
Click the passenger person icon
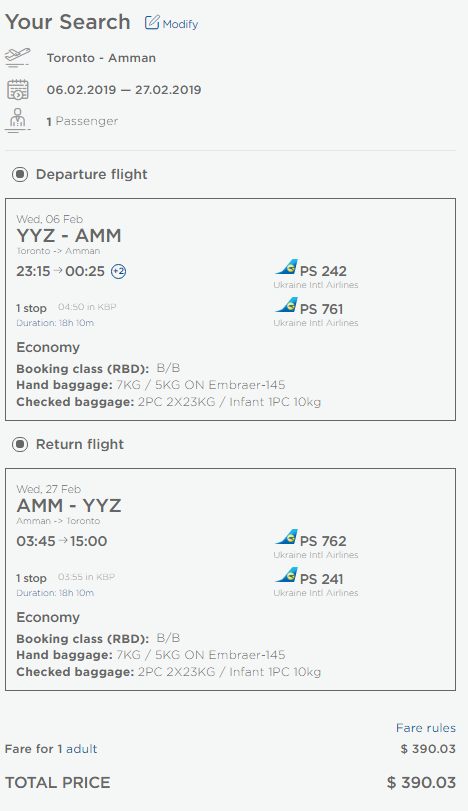18,121
